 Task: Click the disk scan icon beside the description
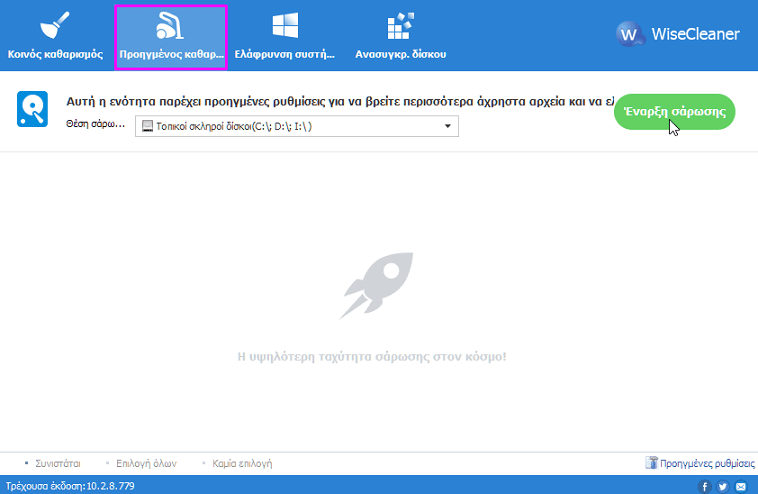click(x=32, y=109)
